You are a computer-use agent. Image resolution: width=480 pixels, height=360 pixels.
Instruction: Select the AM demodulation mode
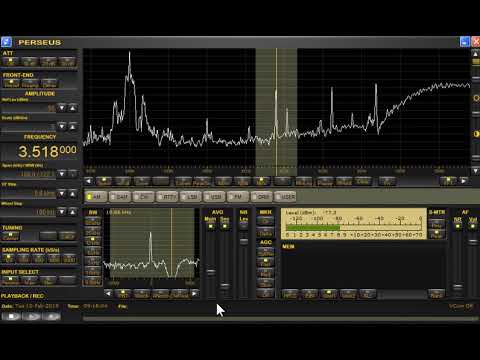[x=96, y=197]
